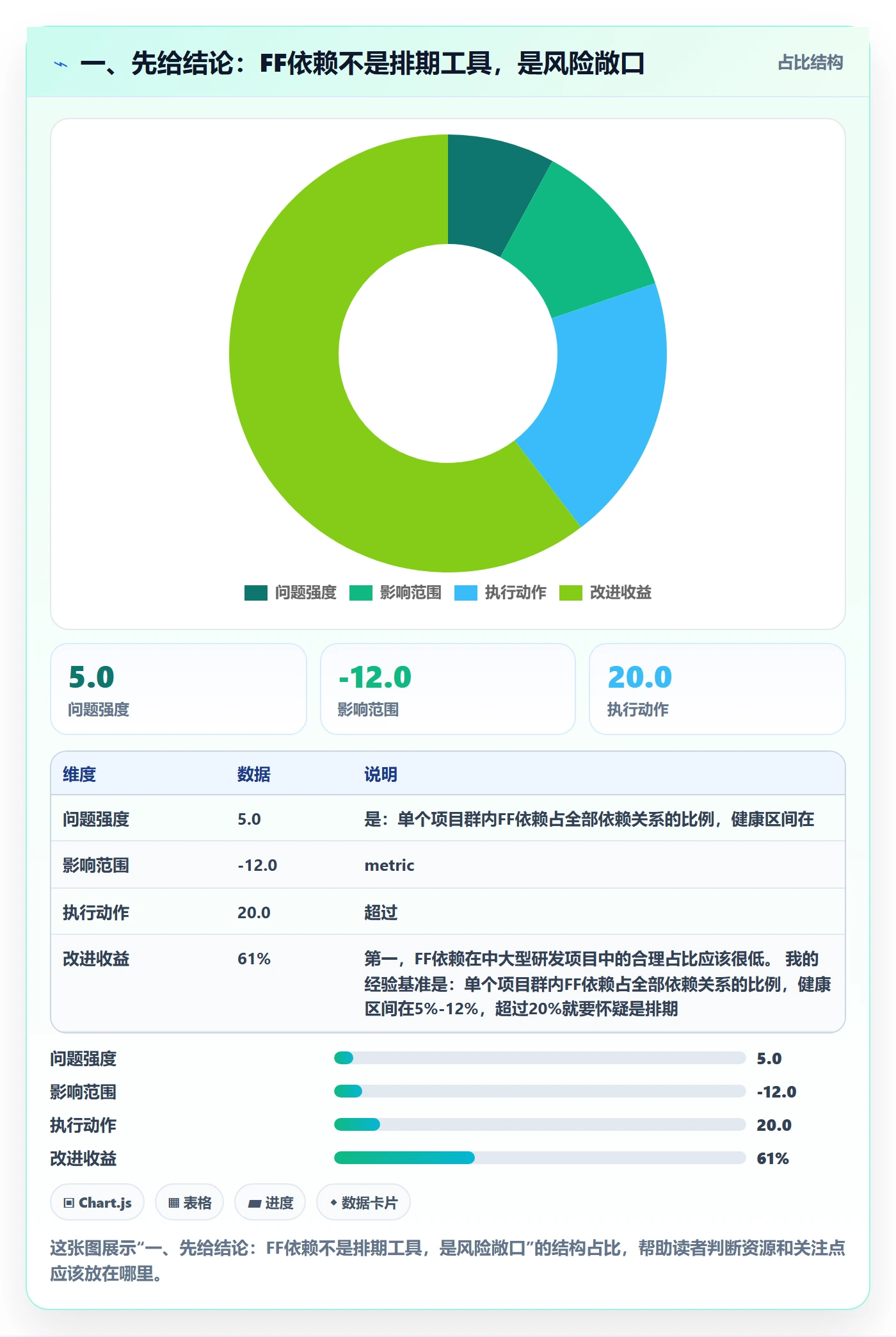Click the 61% table data cell
This screenshot has width=896, height=1337.
point(254,959)
